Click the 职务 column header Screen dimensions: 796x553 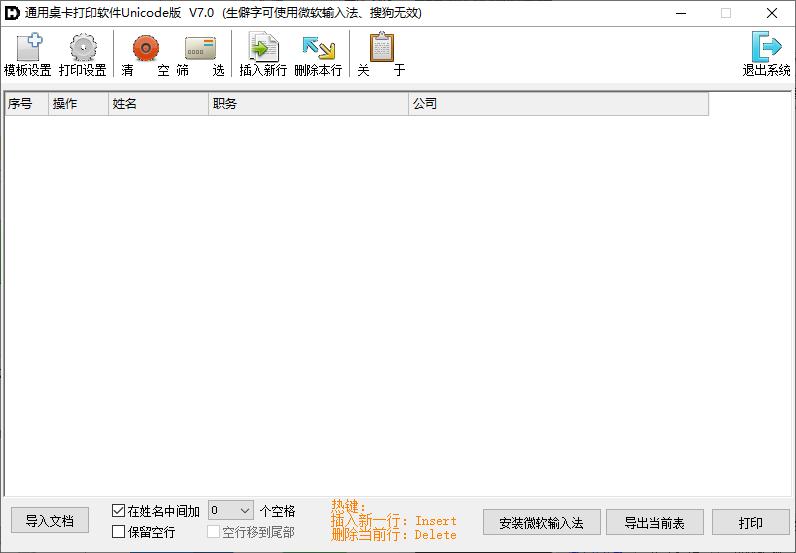click(309, 104)
